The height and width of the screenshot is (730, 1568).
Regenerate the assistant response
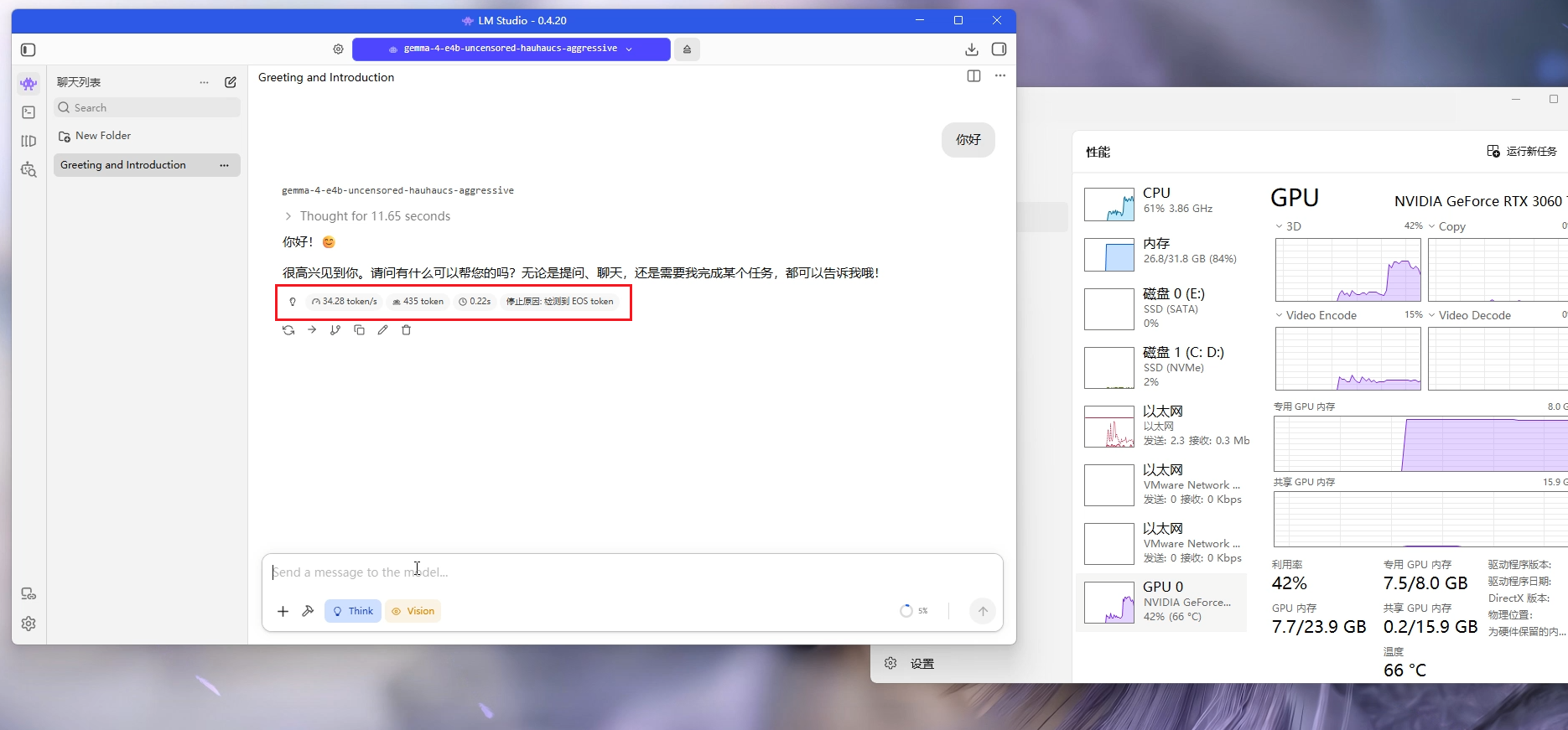click(x=288, y=330)
